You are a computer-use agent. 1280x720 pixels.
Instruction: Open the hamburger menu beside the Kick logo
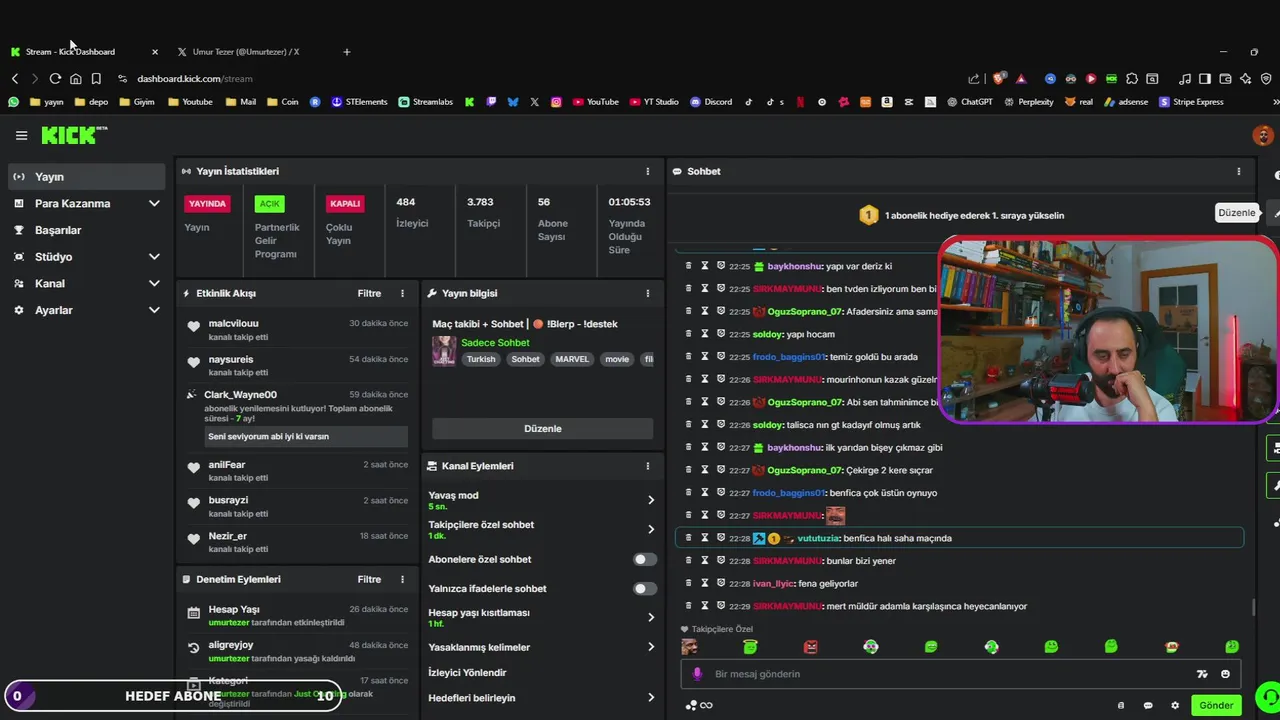click(x=21, y=135)
